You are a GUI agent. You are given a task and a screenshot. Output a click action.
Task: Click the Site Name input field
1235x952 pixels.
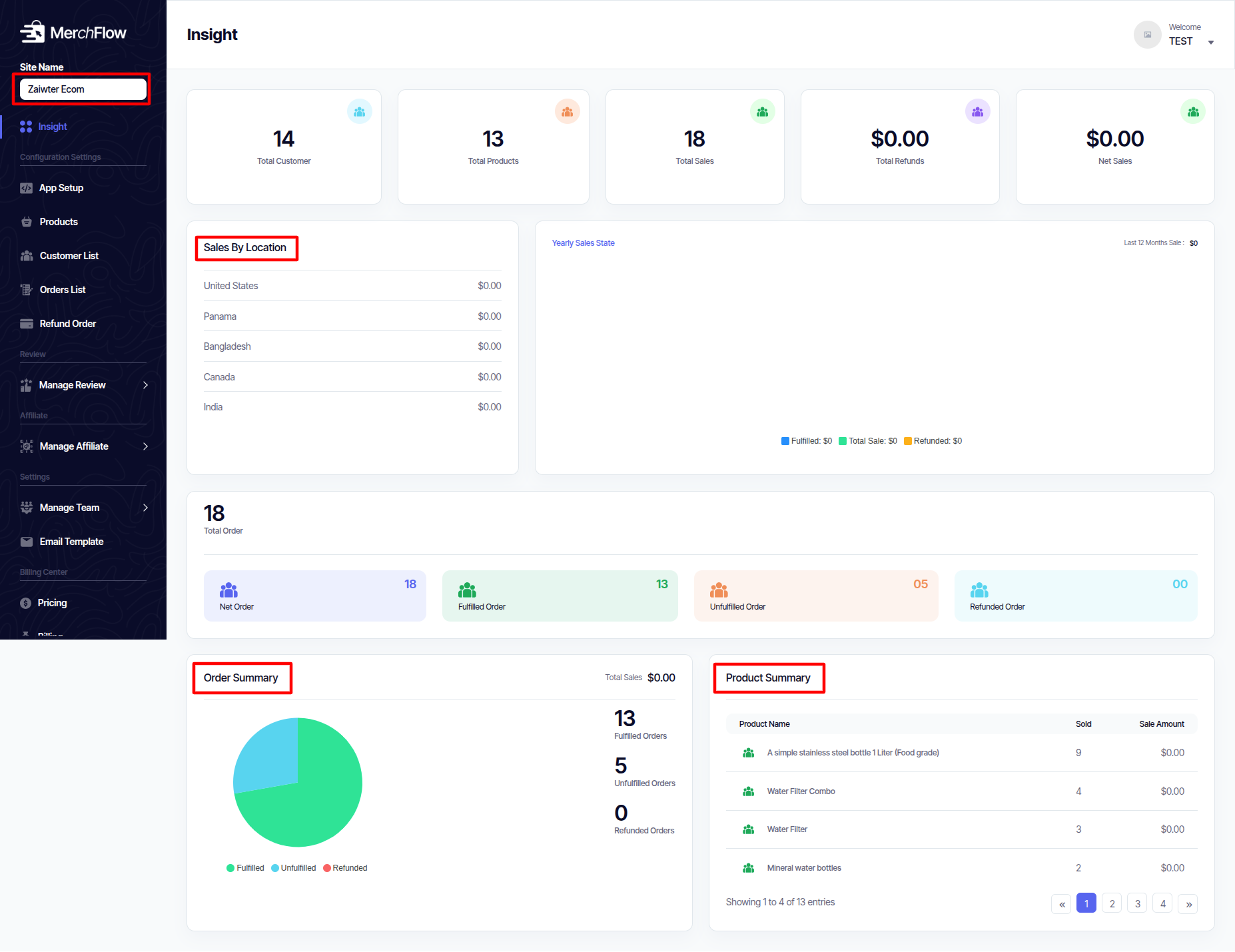tap(83, 89)
